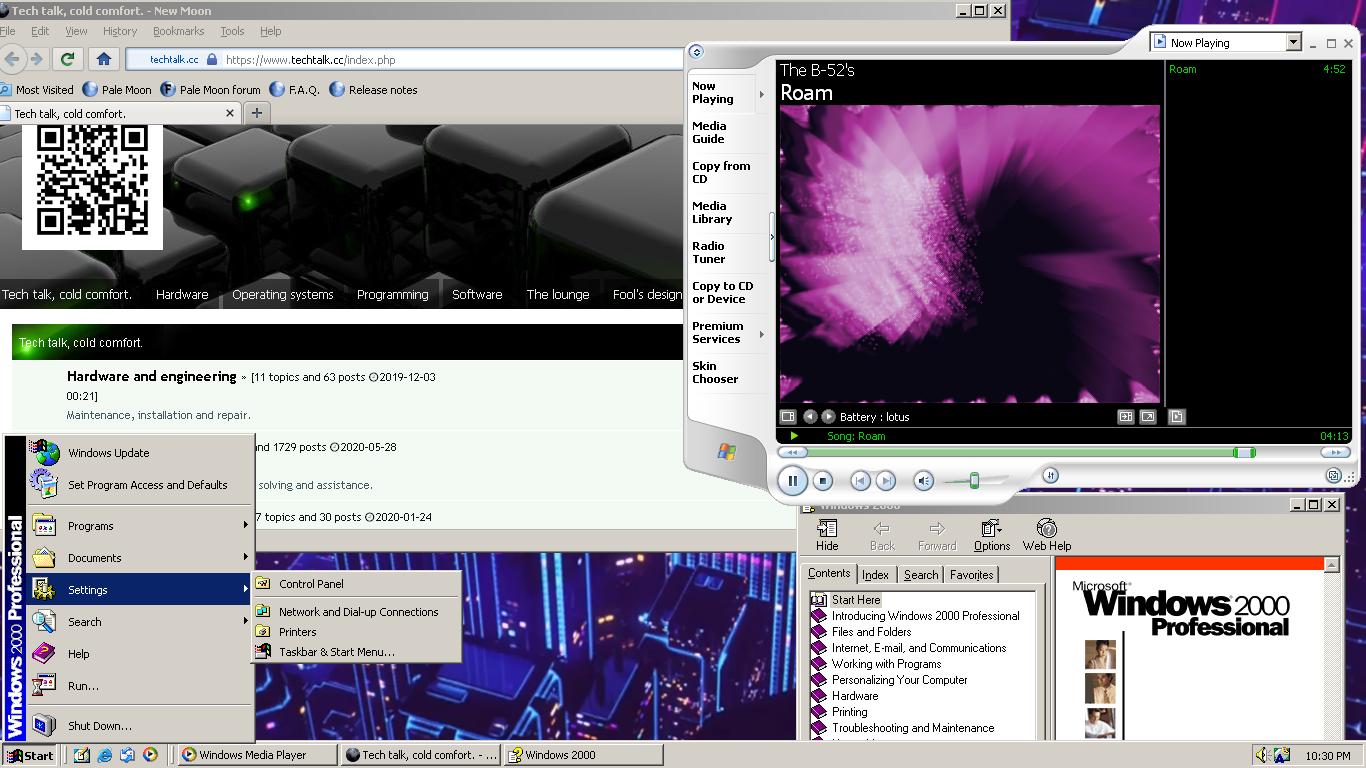Fast forward using the seek bar button

pyautogui.click(x=1335, y=453)
